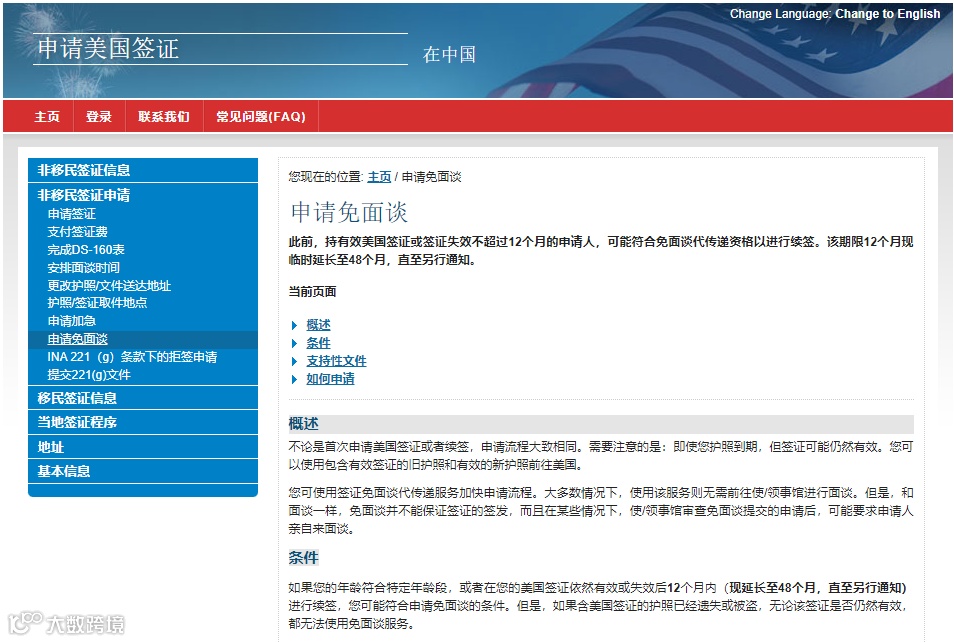The width and height of the screenshot is (954, 642).
Task: Open the 主页 tab in red navigation bar
Action: (47, 116)
